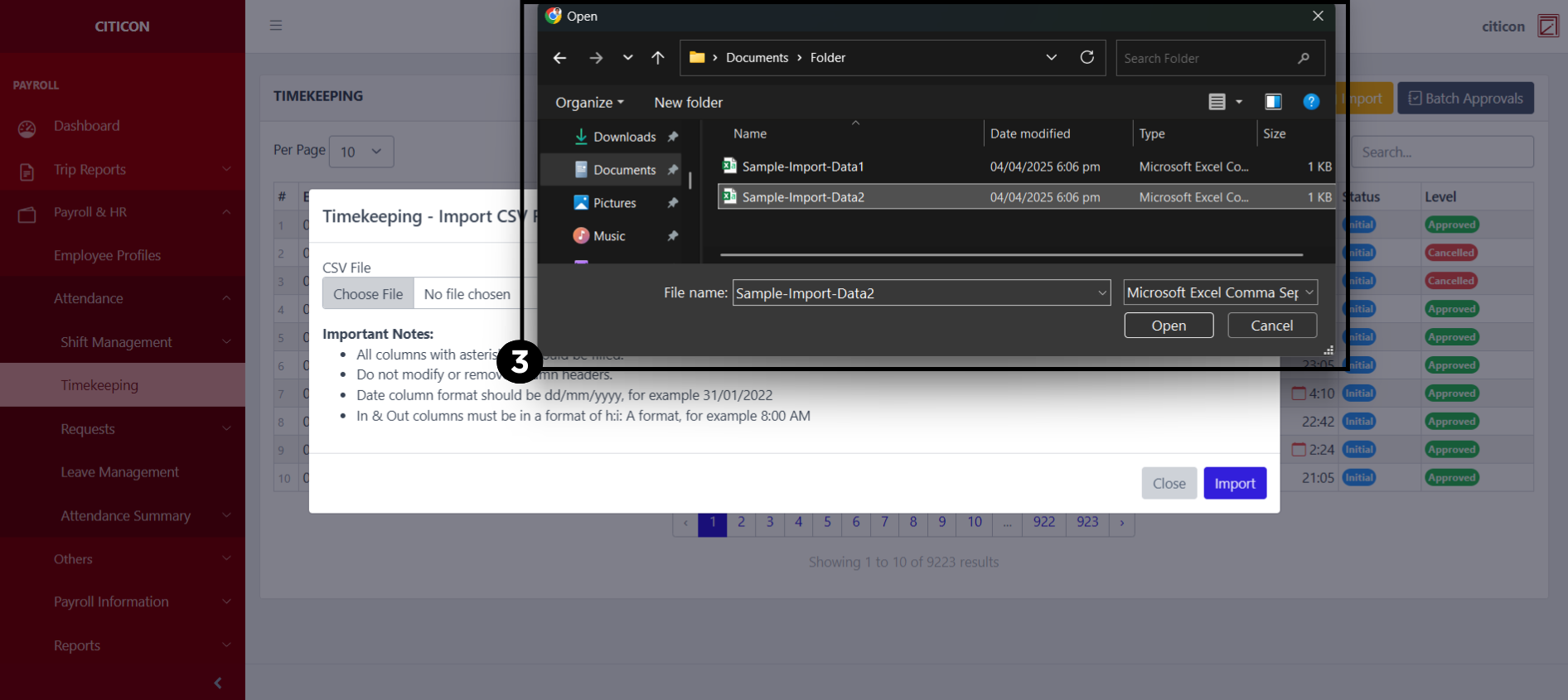Viewport: 1568px width, 700px height.
Task: Open Per Page dropdown showing 10
Action: tap(361, 152)
